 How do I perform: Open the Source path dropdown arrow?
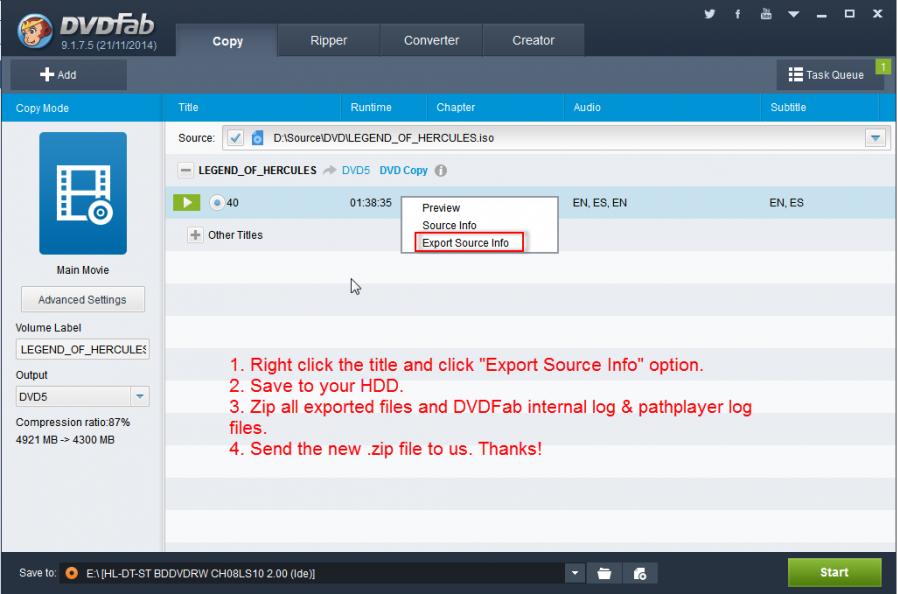[875, 138]
